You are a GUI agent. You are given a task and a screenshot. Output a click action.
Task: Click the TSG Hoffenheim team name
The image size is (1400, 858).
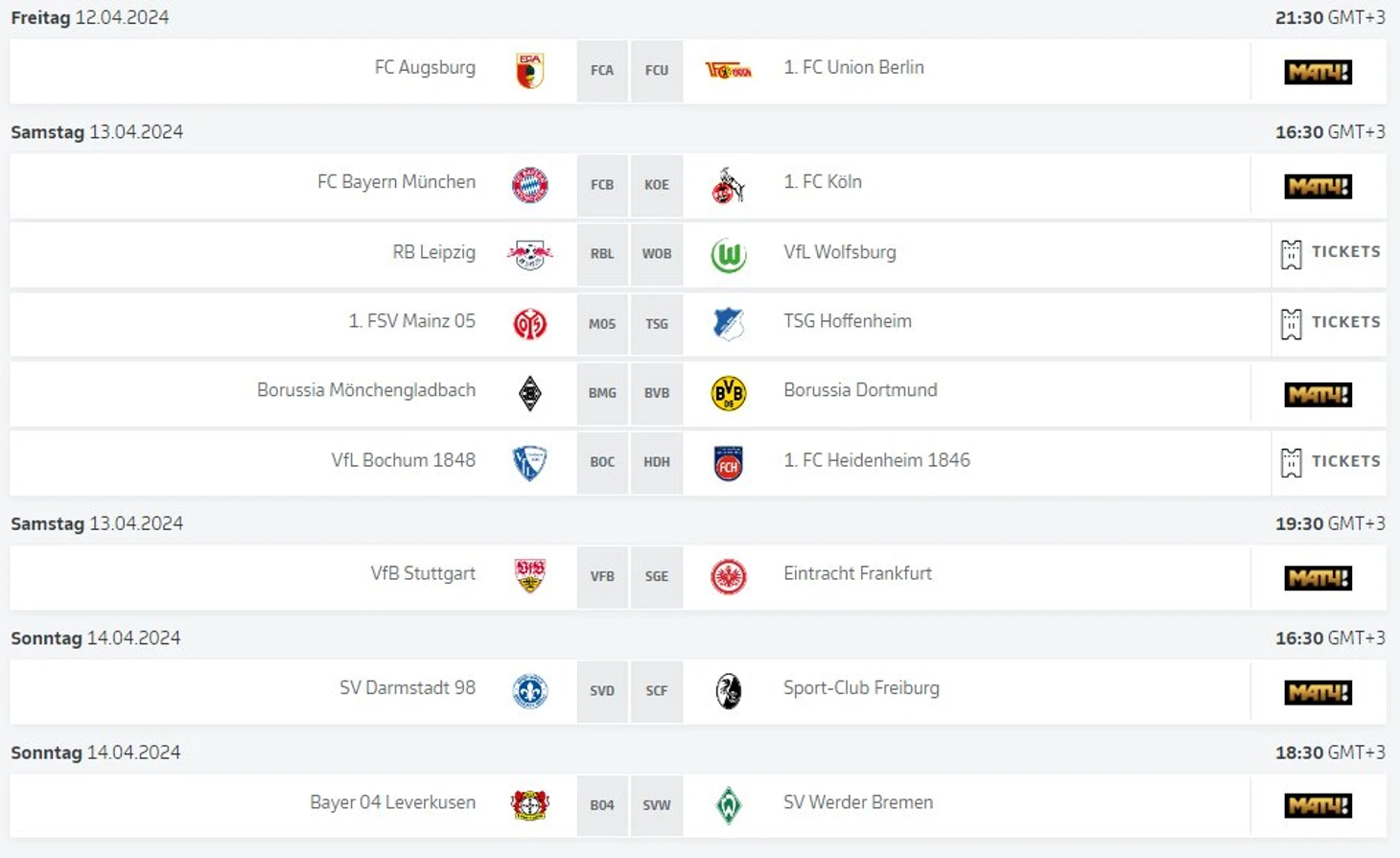848,321
